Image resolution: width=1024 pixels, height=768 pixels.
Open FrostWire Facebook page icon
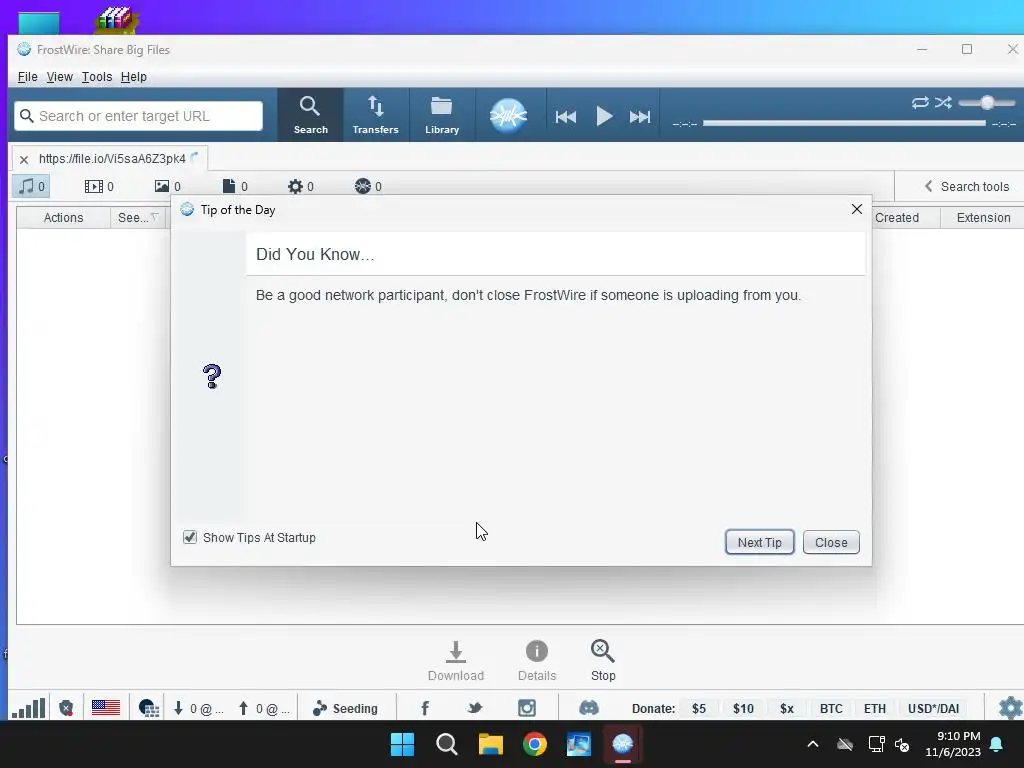(x=425, y=708)
